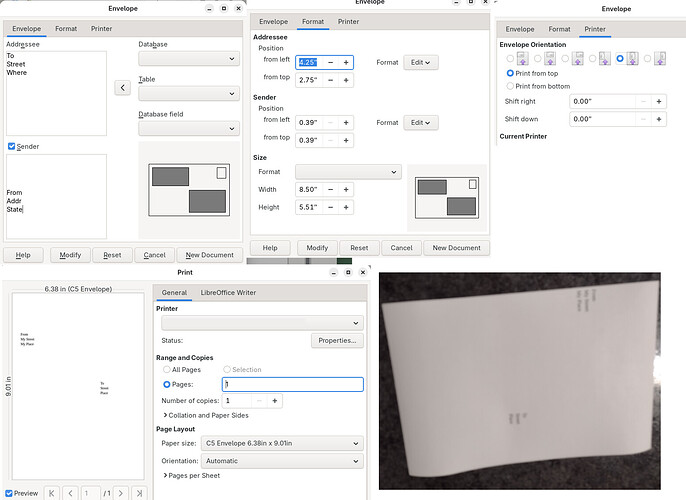The height and width of the screenshot is (500, 686).
Task: Uncheck the Sender checkbox
Action: (x=12, y=146)
